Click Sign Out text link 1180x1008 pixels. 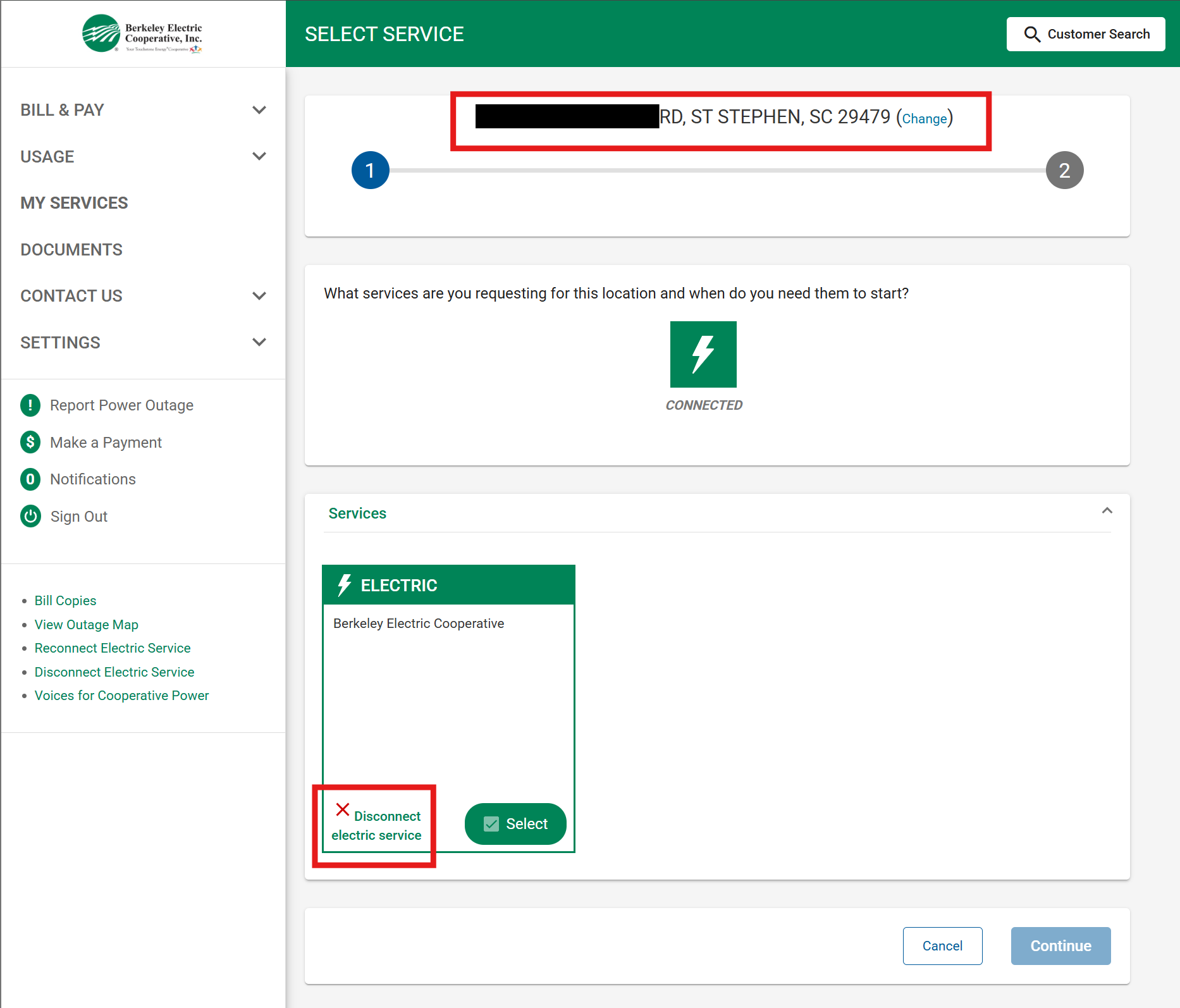tap(79, 517)
